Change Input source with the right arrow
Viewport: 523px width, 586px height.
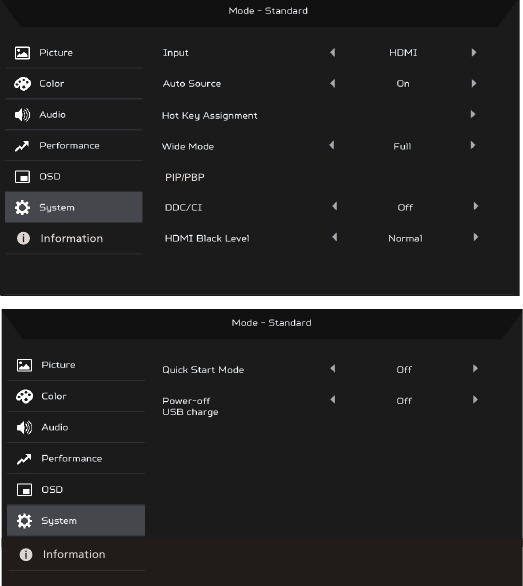coord(474,53)
